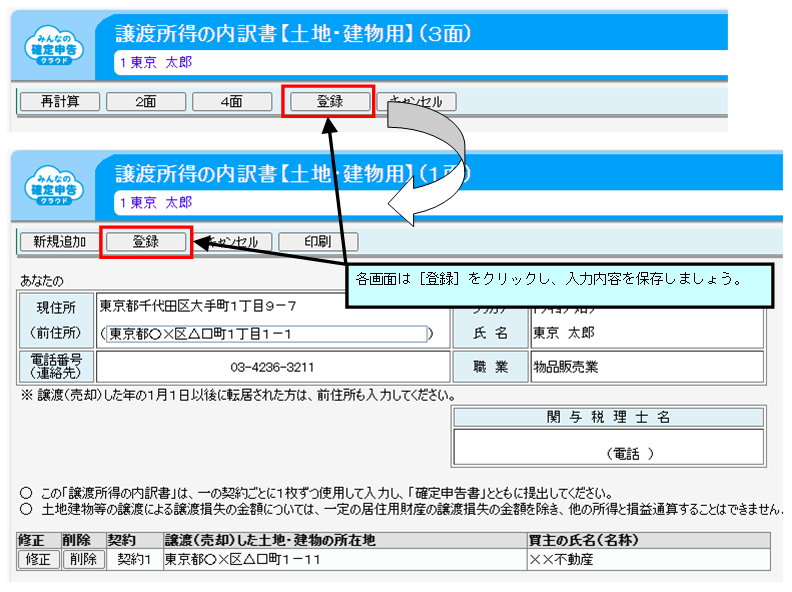Click the 譲渡(売却)した土地・建物の所在地 column header
Image resolution: width=792 pixels, height=592 pixels.
[345, 540]
